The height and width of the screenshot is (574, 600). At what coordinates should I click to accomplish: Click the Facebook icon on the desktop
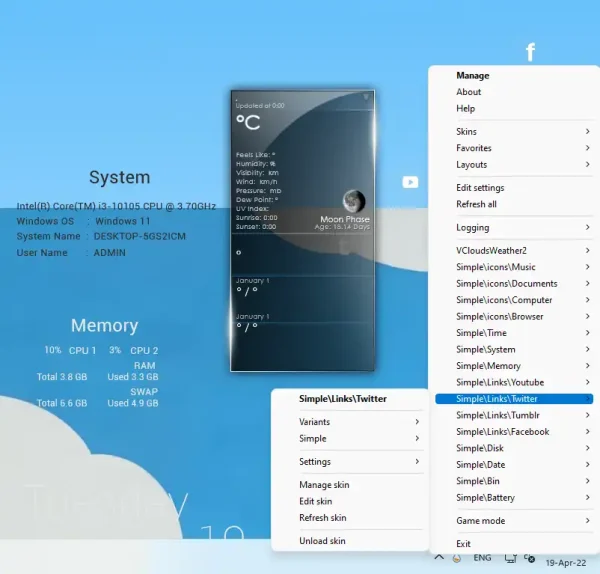tap(530, 52)
